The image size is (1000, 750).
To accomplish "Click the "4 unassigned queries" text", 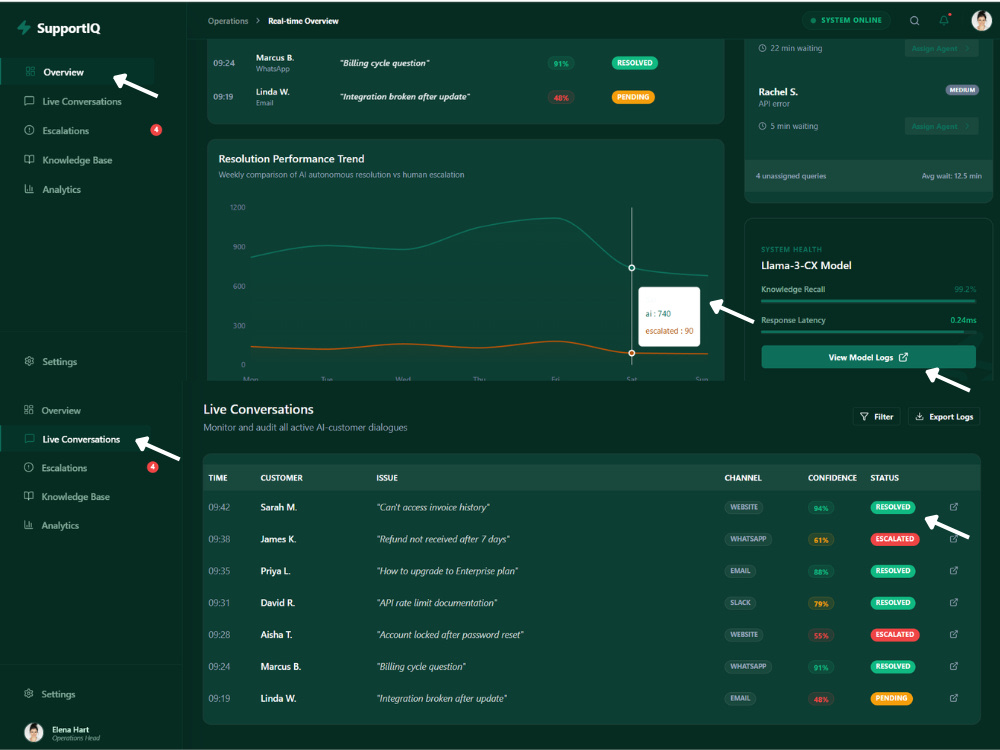I will [x=791, y=176].
